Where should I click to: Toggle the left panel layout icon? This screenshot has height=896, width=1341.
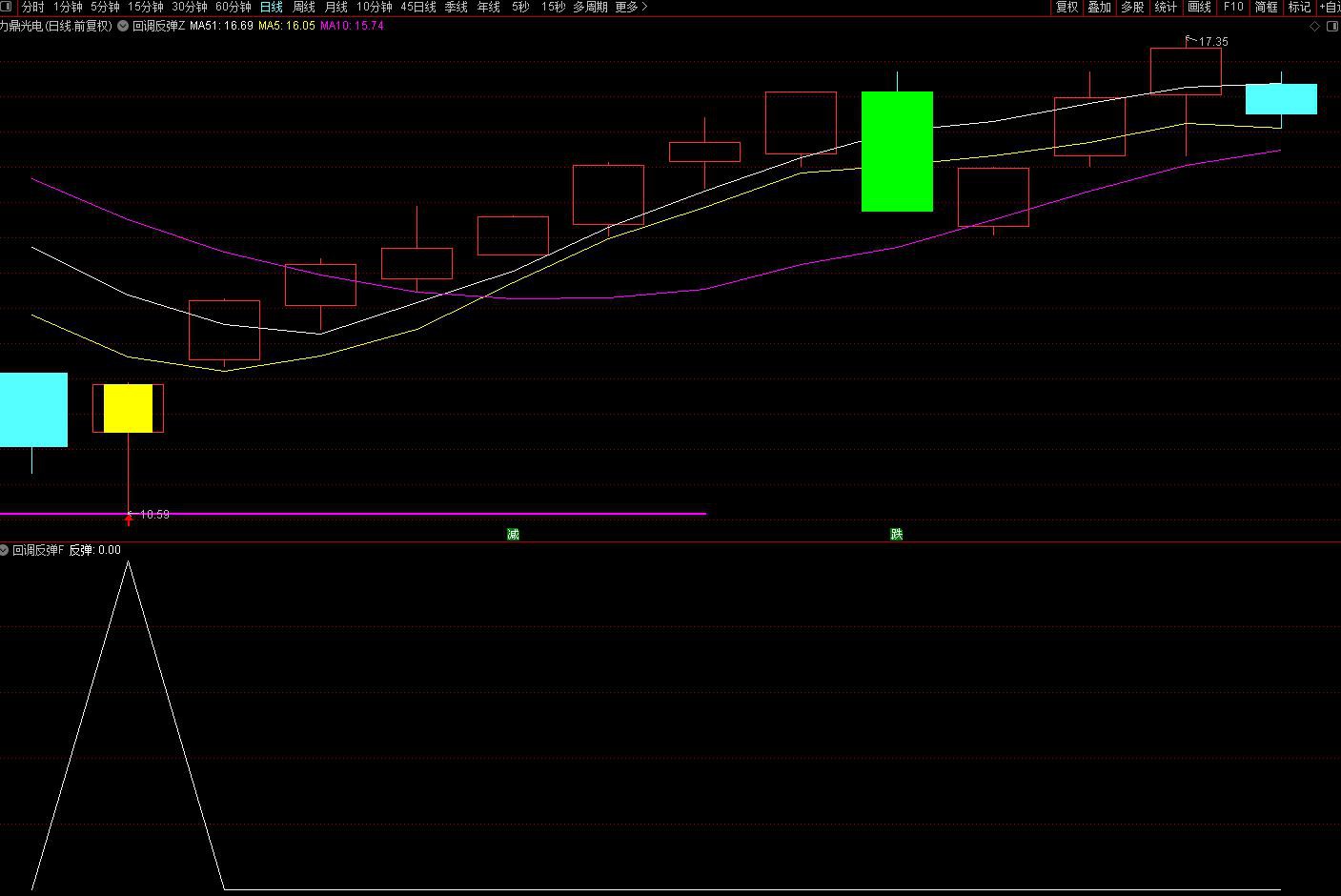tap(7, 7)
